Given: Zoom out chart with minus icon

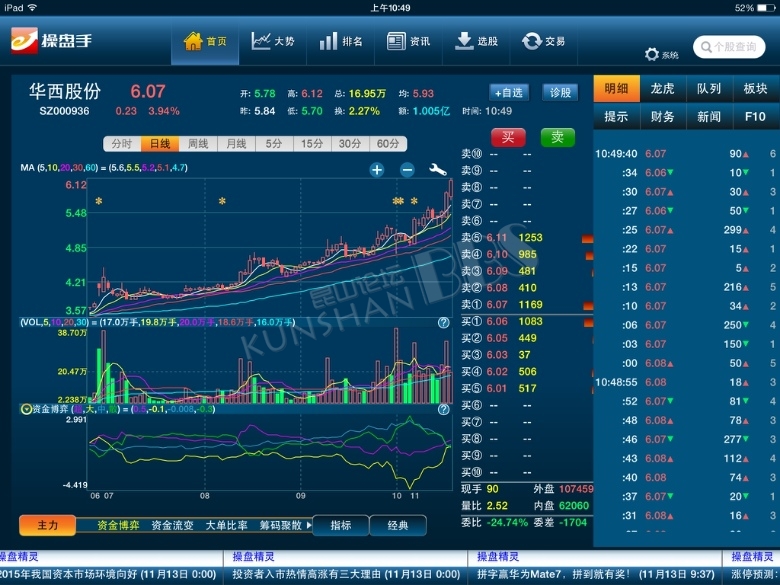Looking at the screenshot, I should pyautogui.click(x=407, y=170).
